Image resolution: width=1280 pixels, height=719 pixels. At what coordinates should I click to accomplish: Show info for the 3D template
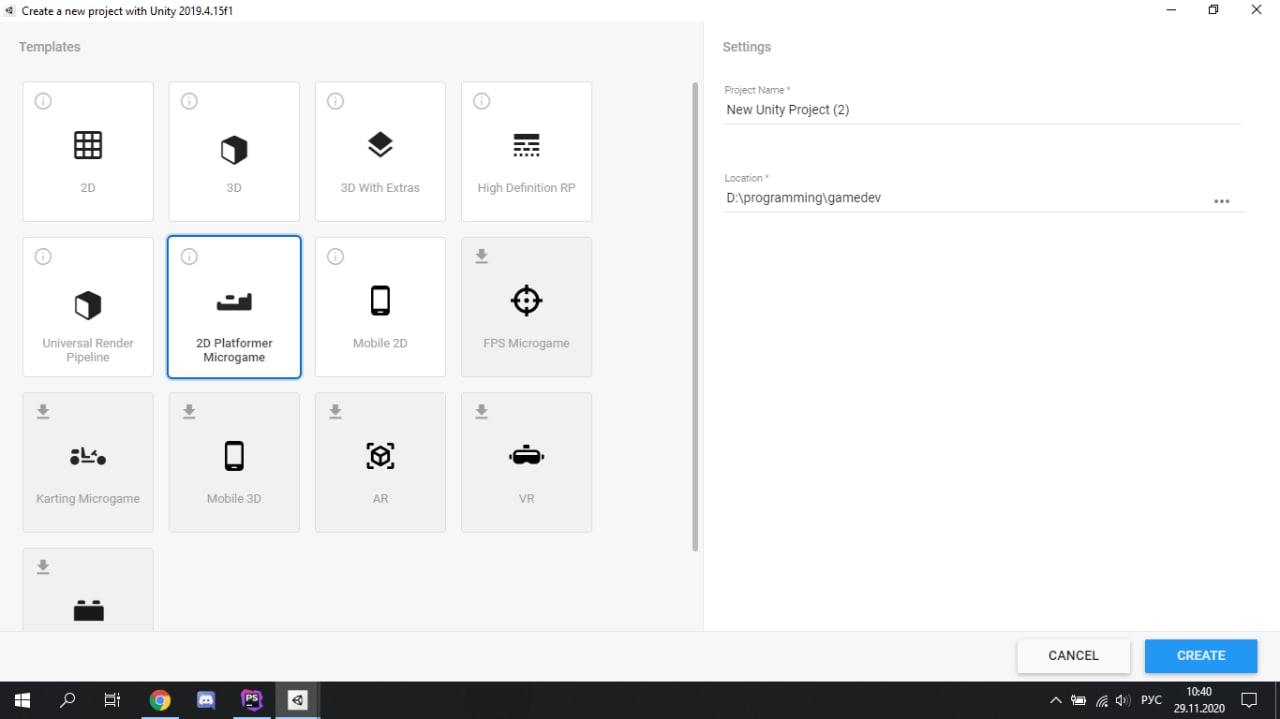[189, 101]
